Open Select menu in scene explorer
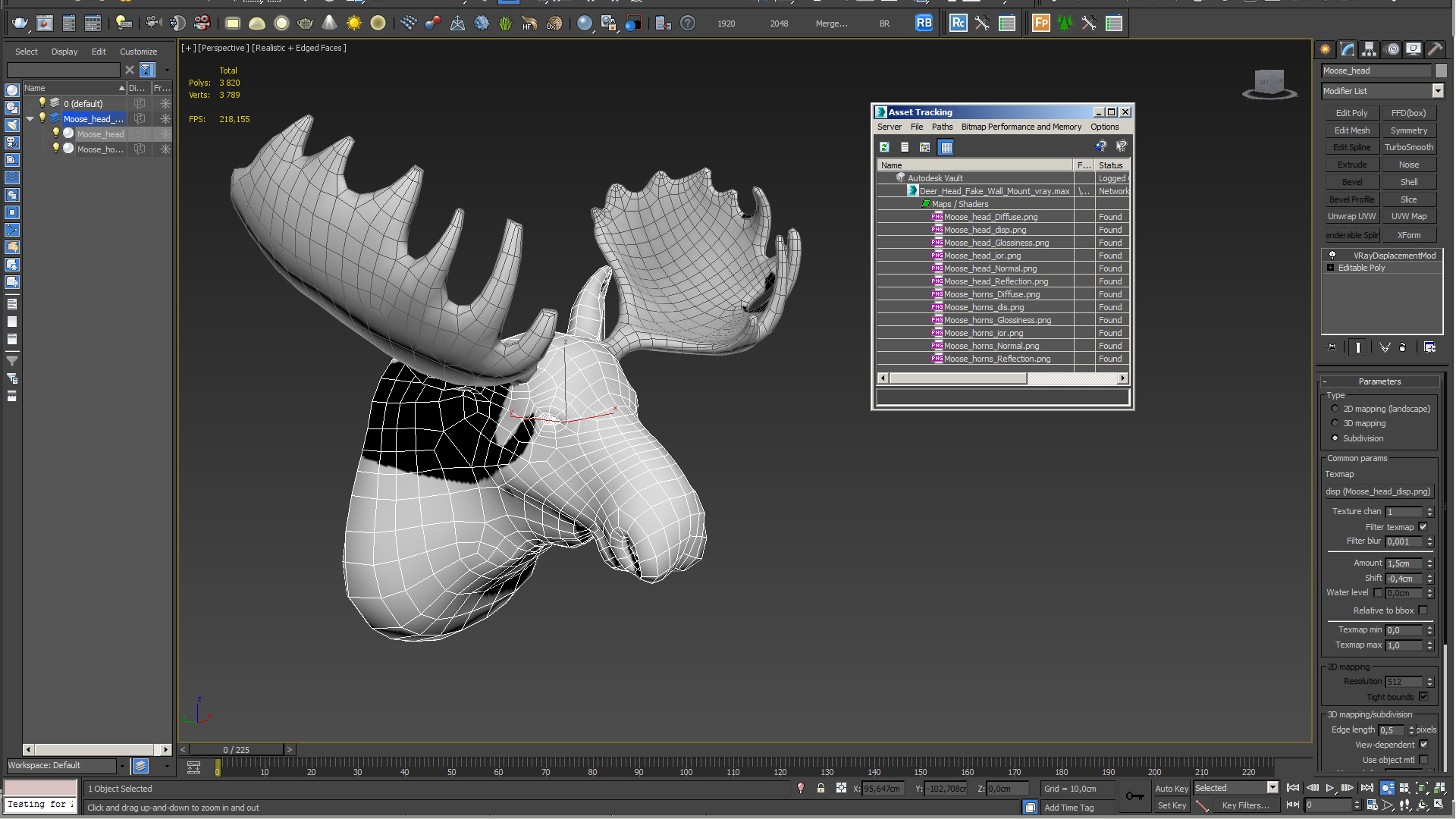 [x=27, y=52]
